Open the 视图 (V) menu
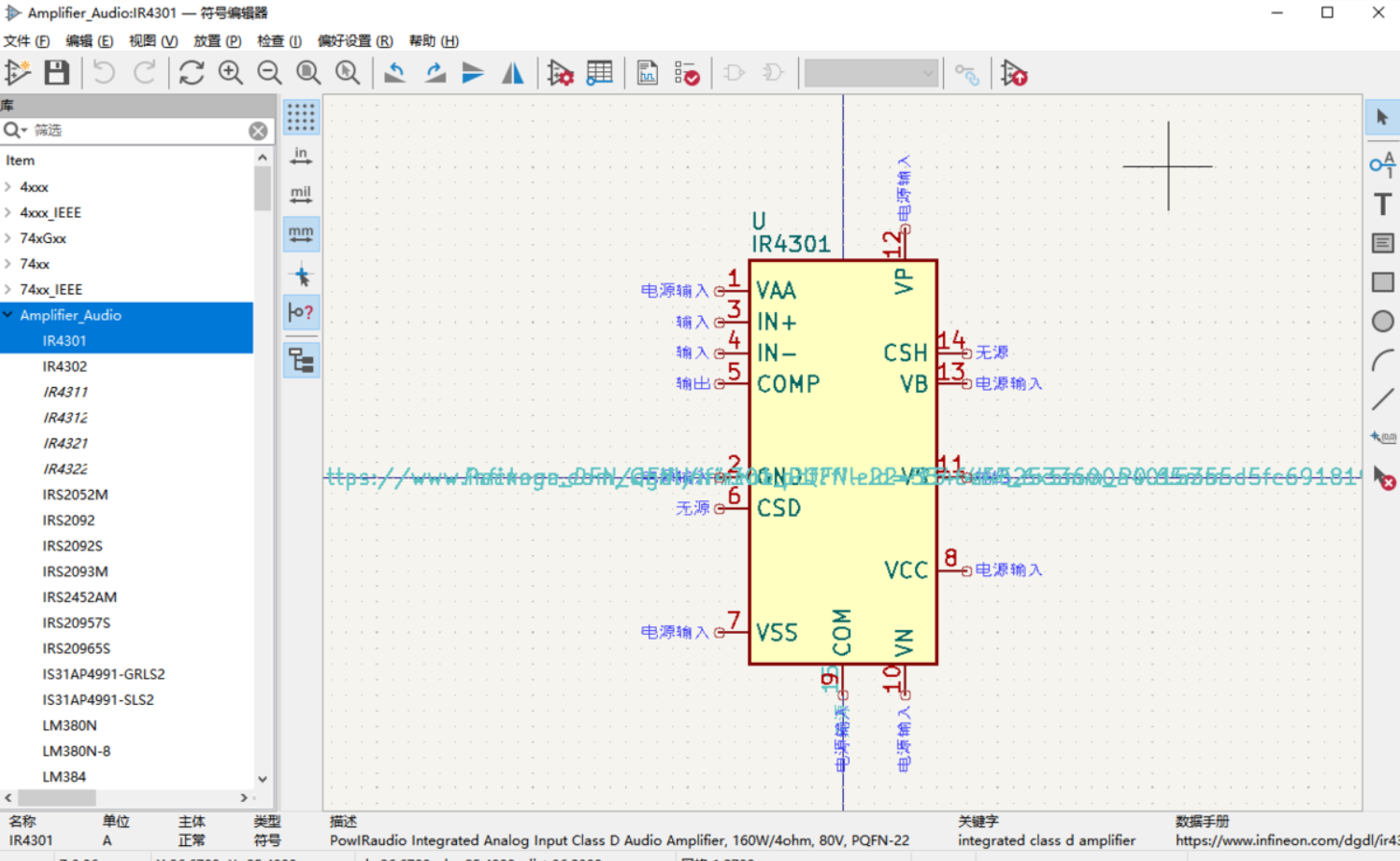Viewport: 1400px width, 861px height. coord(152,41)
